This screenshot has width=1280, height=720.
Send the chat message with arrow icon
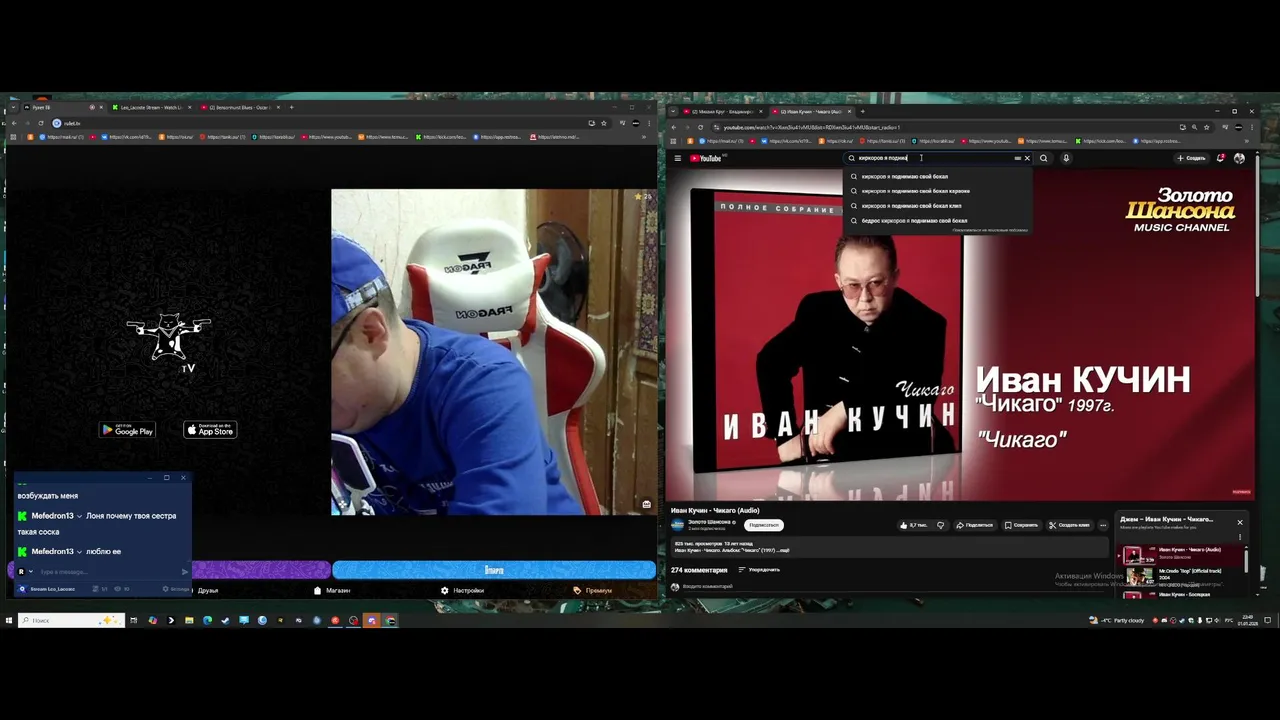point(185,572)
